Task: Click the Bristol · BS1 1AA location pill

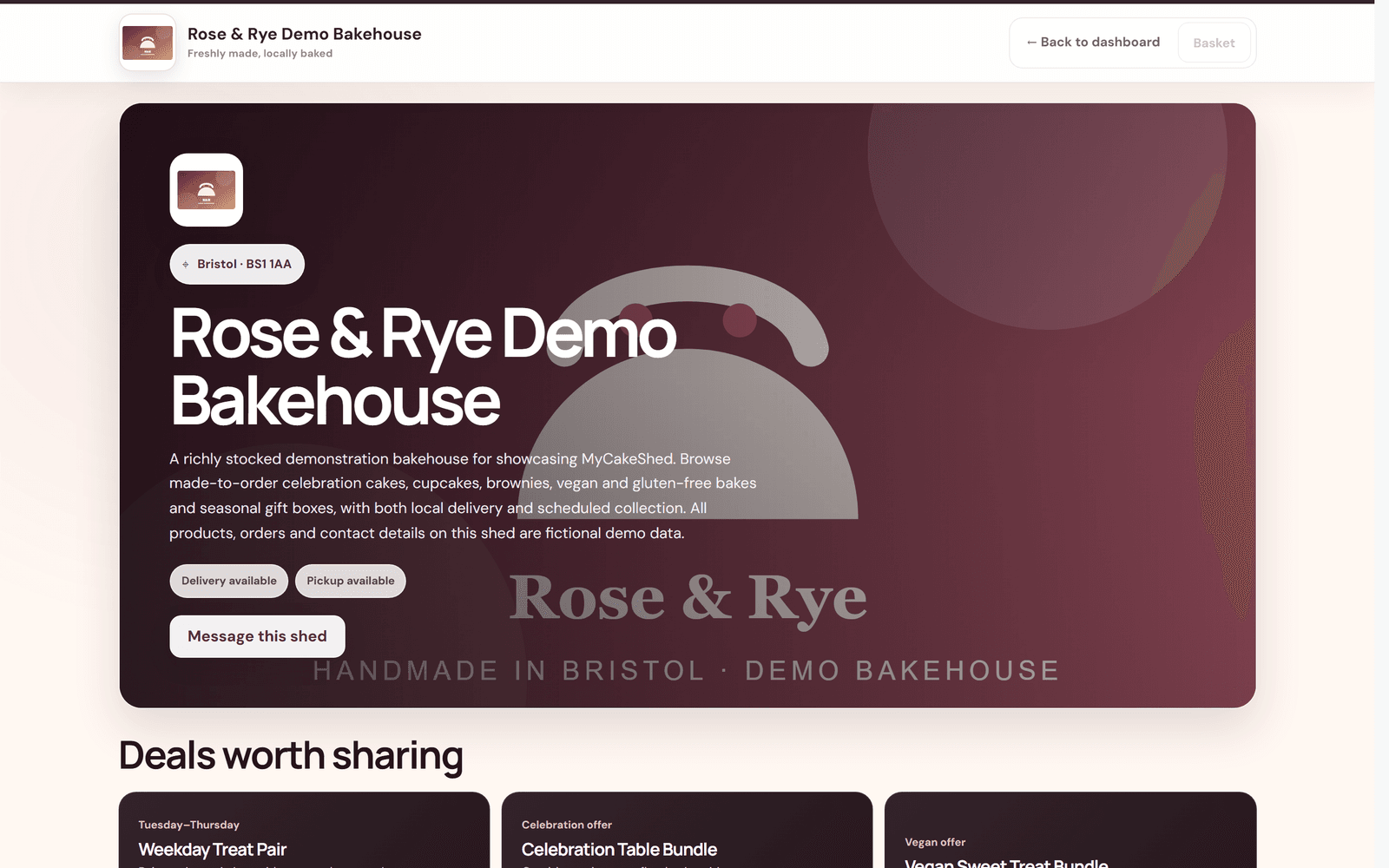Action: click(237, 264)
